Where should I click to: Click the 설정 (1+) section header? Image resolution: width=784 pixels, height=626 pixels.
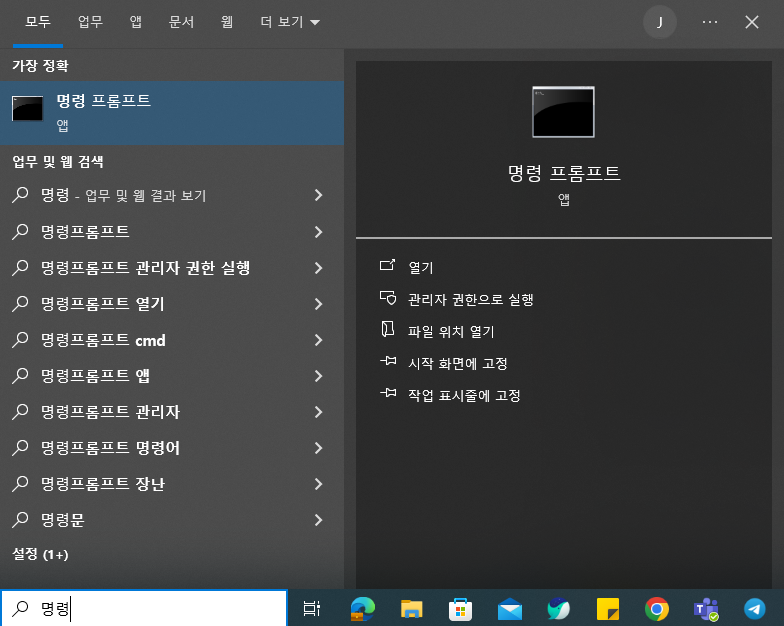point(40,554)
